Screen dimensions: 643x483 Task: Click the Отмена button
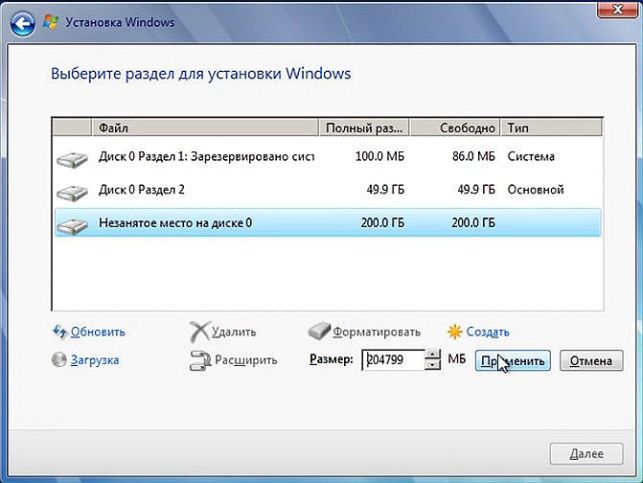(x=591, y=361)
